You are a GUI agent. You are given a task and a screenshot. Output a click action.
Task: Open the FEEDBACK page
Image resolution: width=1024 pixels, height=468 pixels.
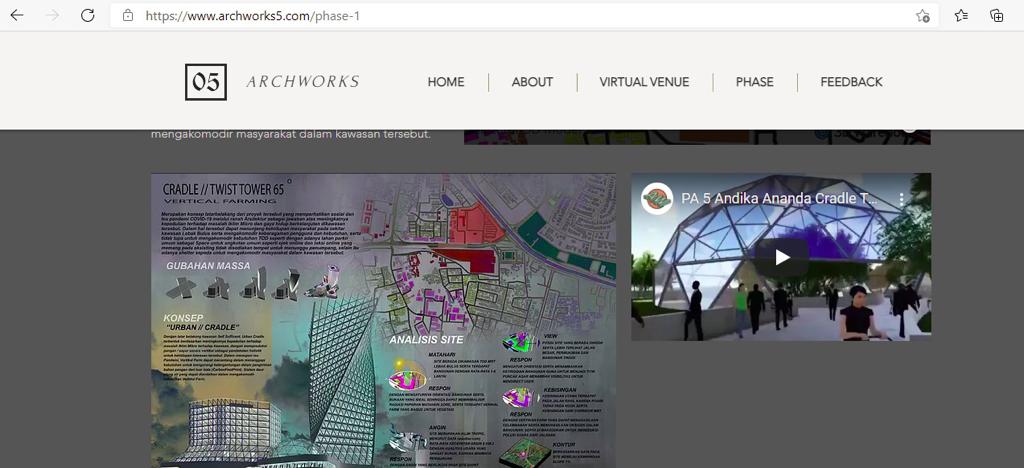pyautogui.click(x=851, y=82)
